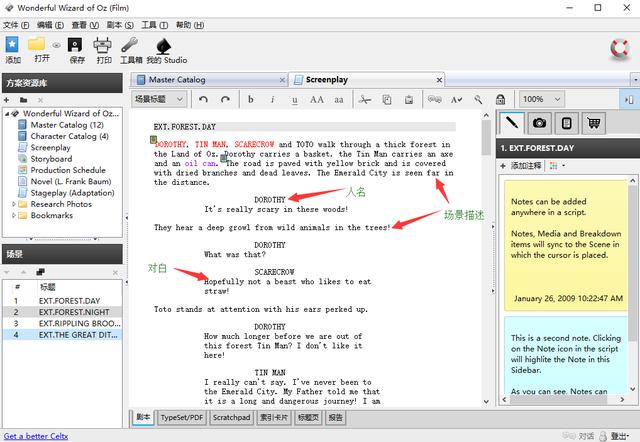This screenshot has width=640, height=442.
Task: Open 我的 Studio spade icon
Action: 164,46
